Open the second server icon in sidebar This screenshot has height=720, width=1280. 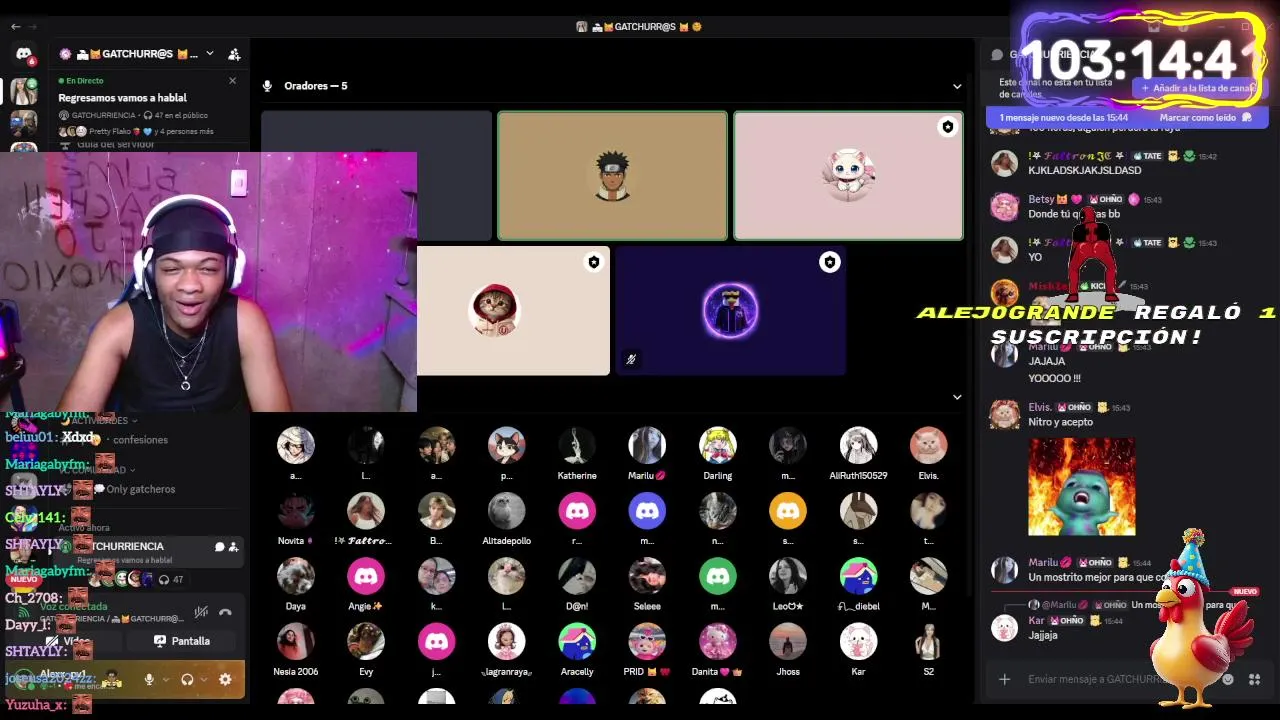pos(24,123)
